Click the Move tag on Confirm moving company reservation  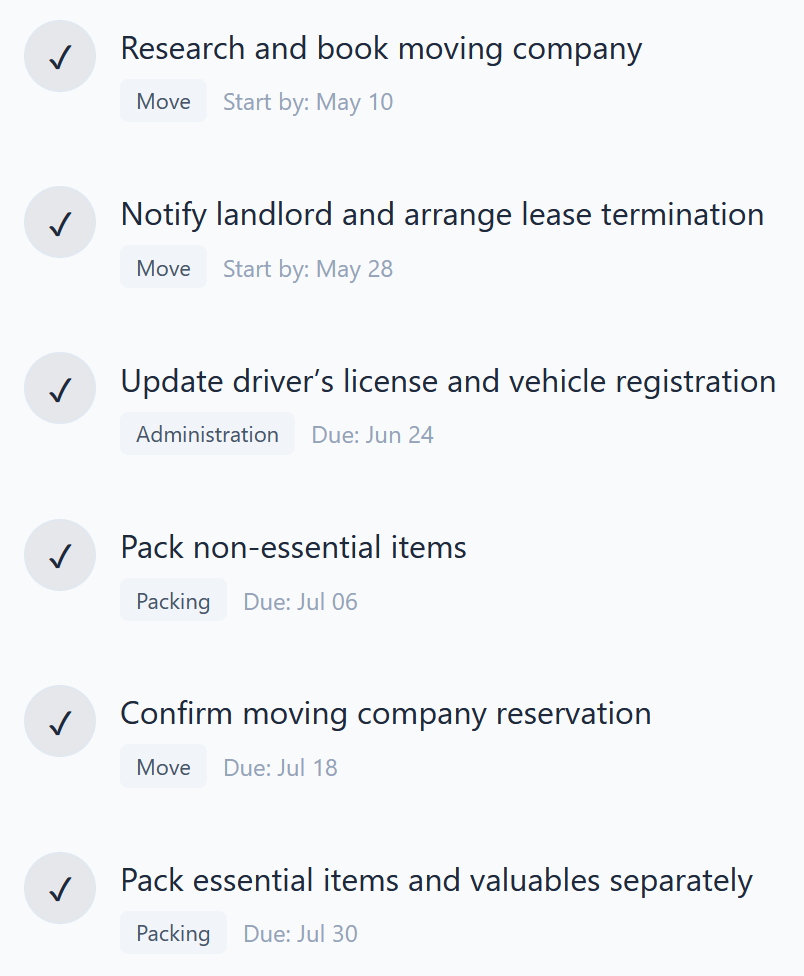pos(163,767)
